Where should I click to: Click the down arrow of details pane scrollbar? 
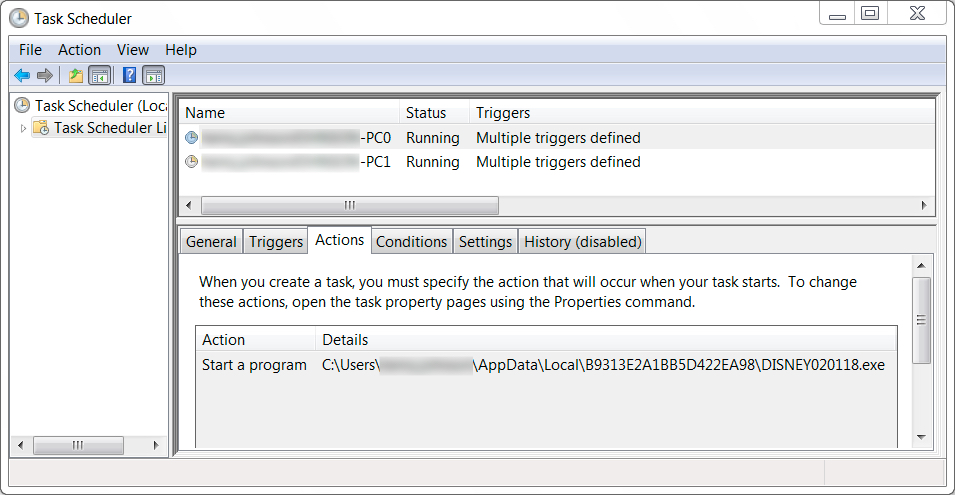(921, 437)
